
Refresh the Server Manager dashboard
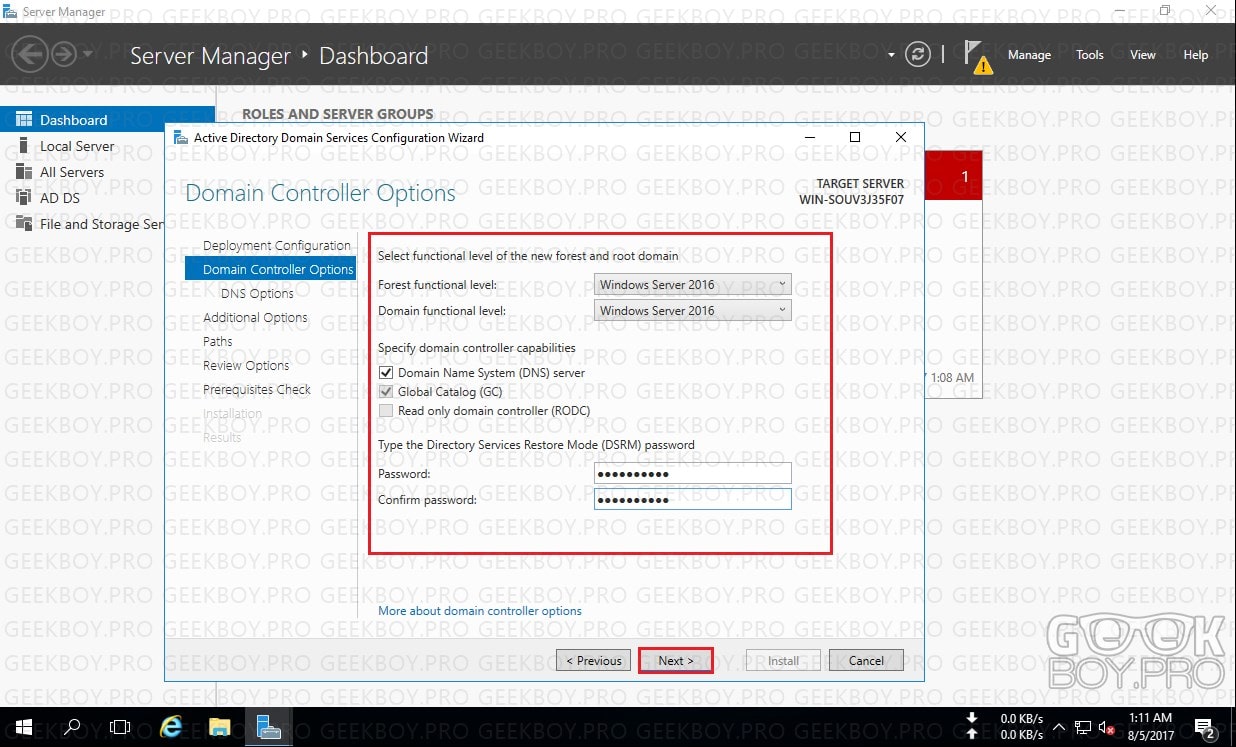(x=918, y=55)
